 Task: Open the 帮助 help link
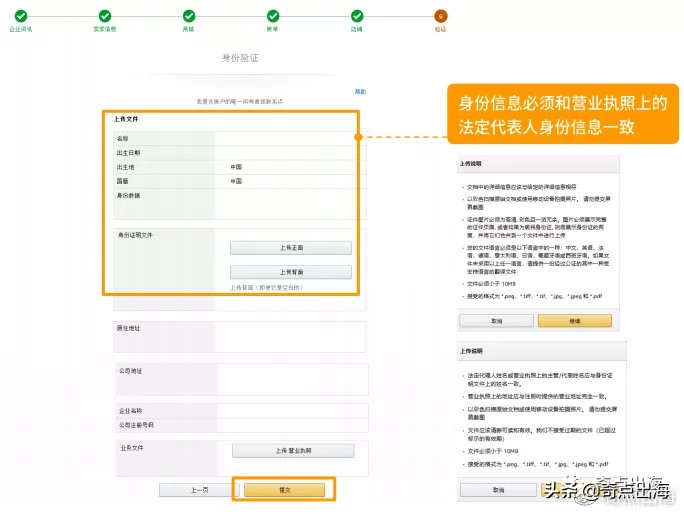[360, 92]
